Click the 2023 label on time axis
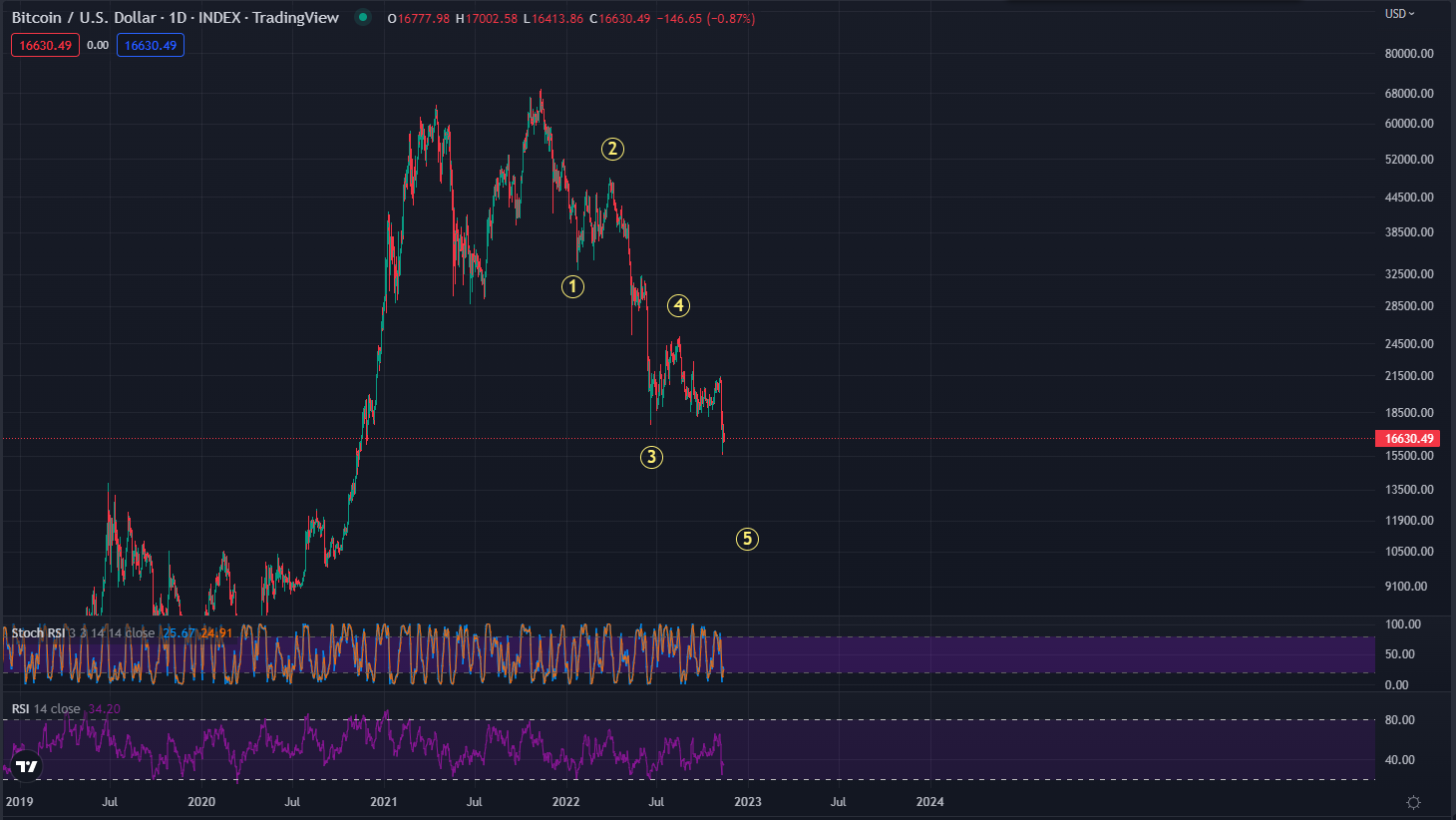1456x820 pixels. [748, 802]
